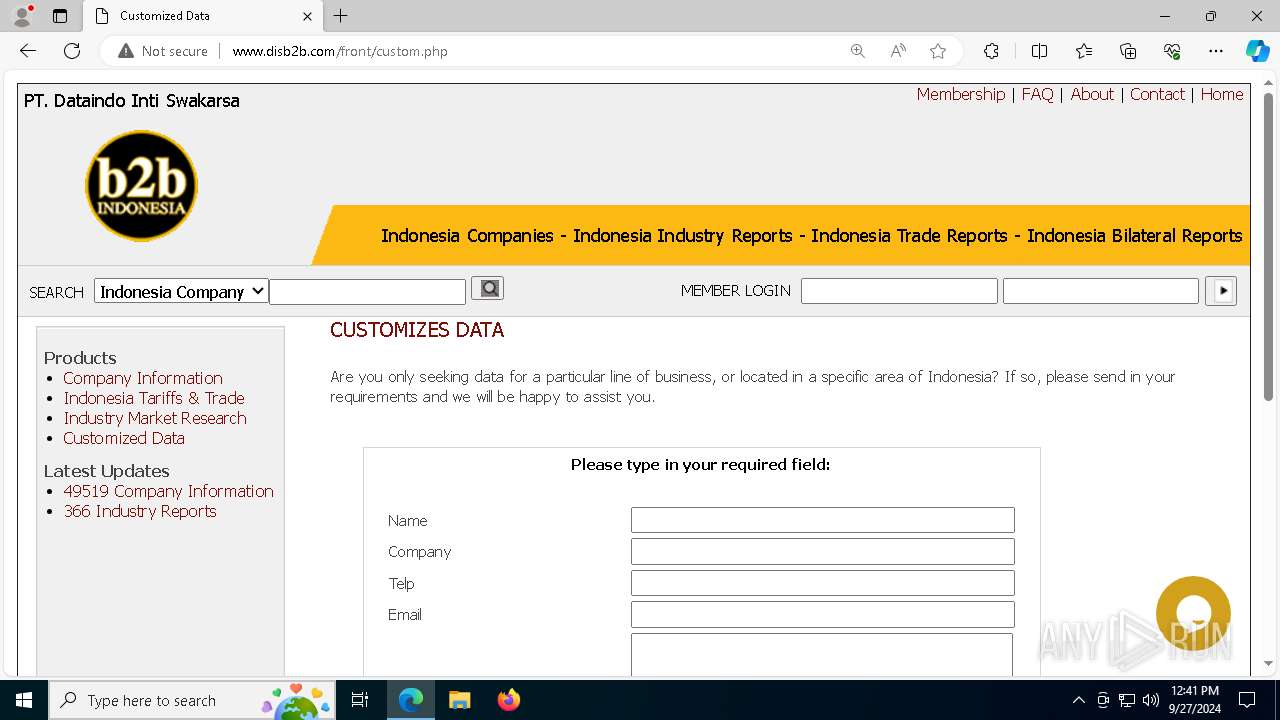
Task: Click the page vertical scrollbar thumb
Action: (x=1268, y=247)
